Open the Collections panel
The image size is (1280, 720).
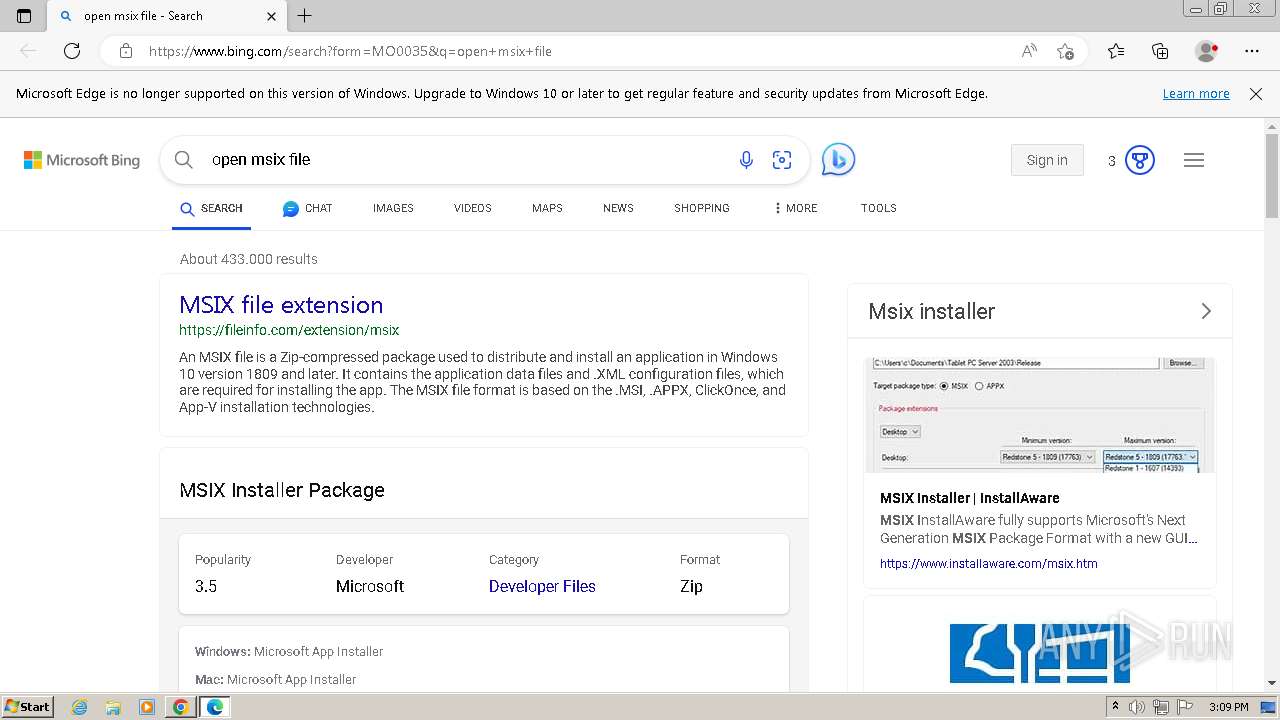1160,51
